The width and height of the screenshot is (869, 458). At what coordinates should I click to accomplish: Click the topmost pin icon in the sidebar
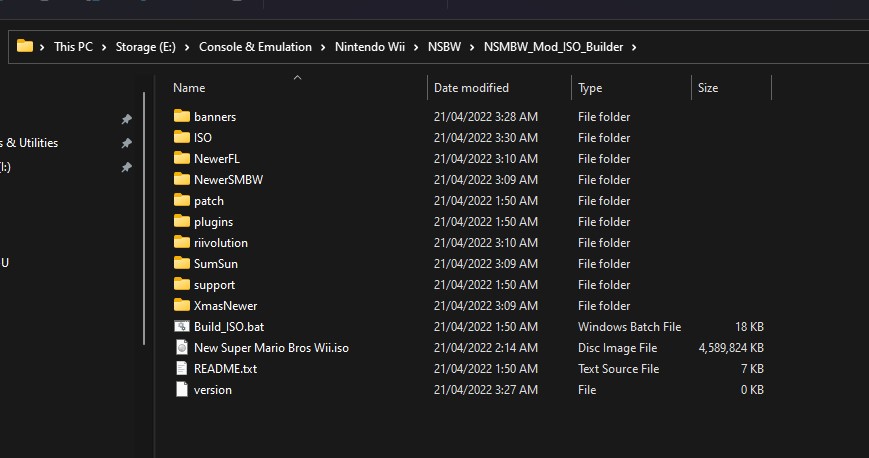click(126, 119)
